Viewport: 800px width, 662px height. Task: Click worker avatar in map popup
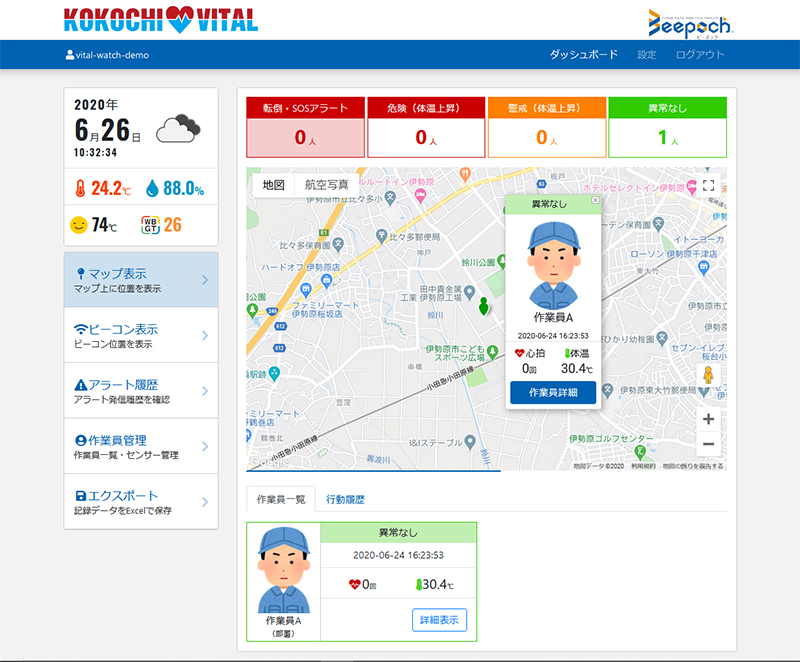point(553,265)
